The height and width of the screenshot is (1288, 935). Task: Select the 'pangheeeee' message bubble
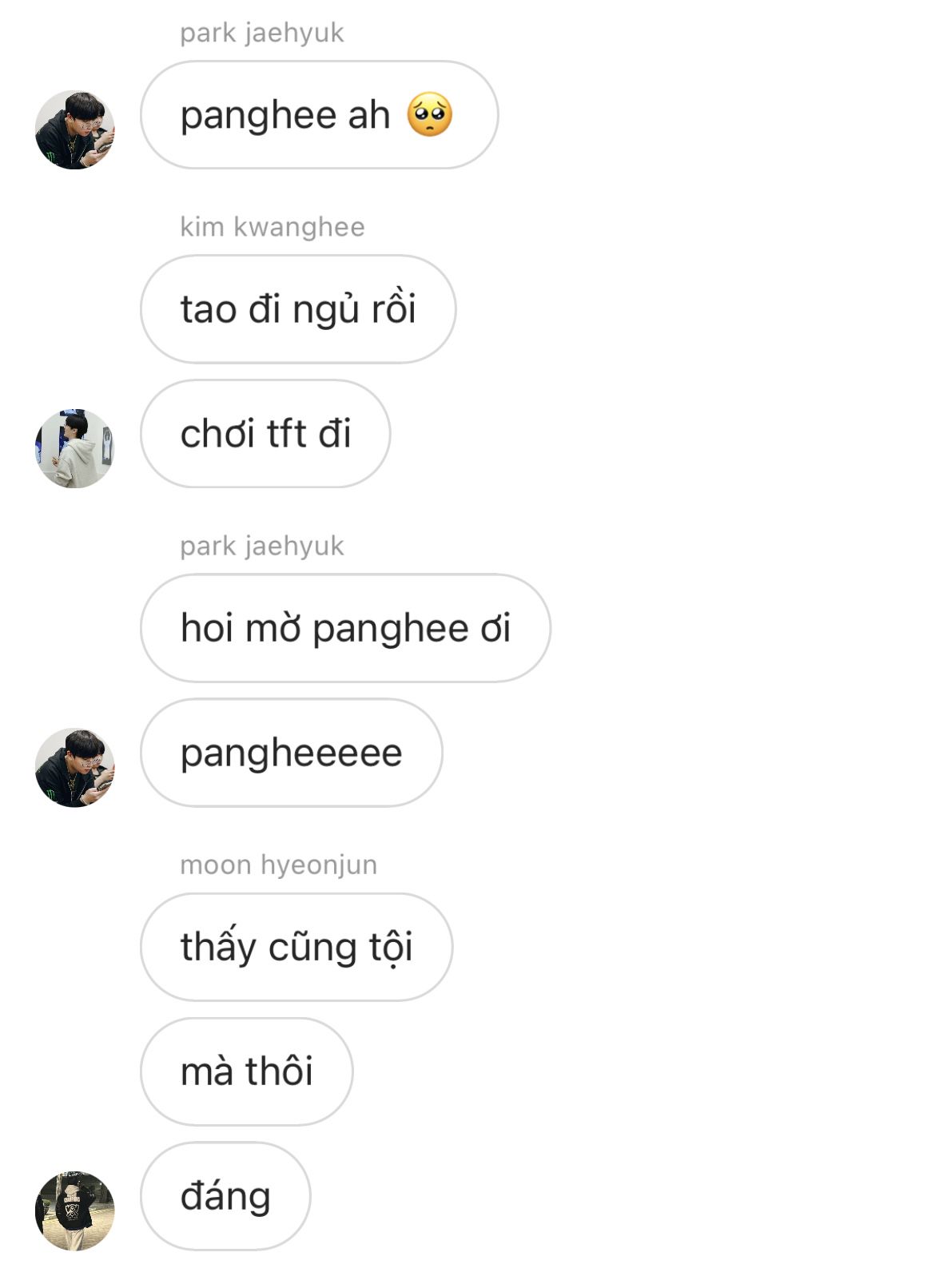[292, 753]
